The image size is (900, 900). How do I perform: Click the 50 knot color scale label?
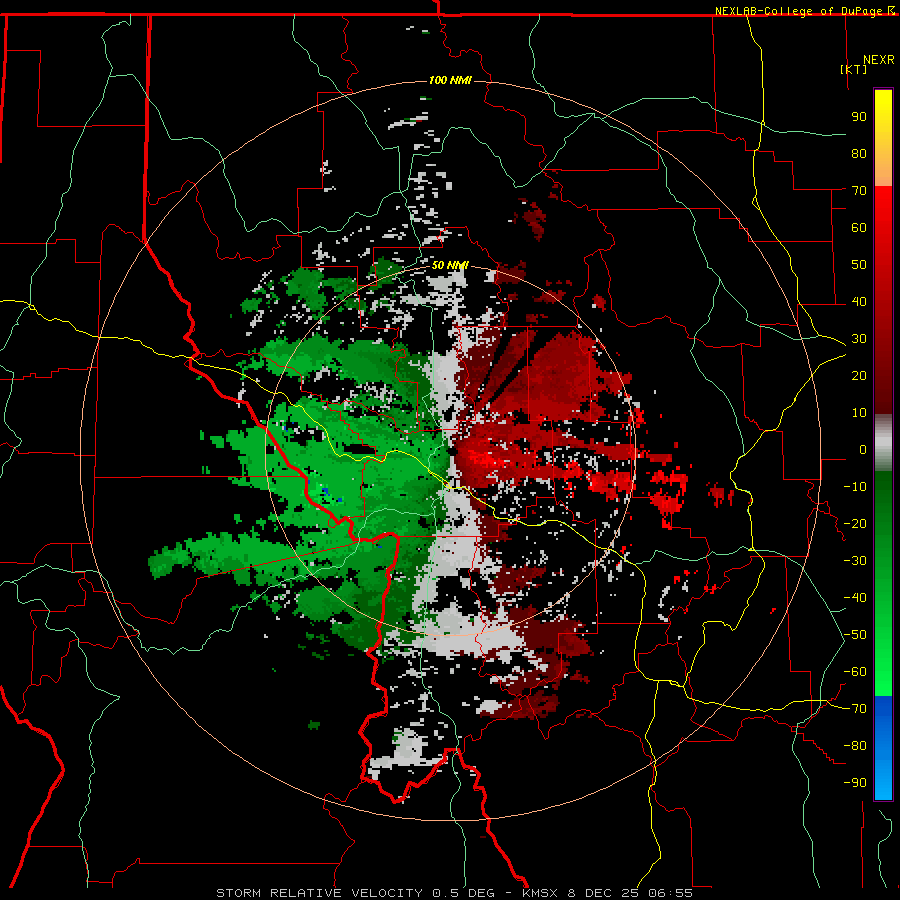(x=859, y=265)
